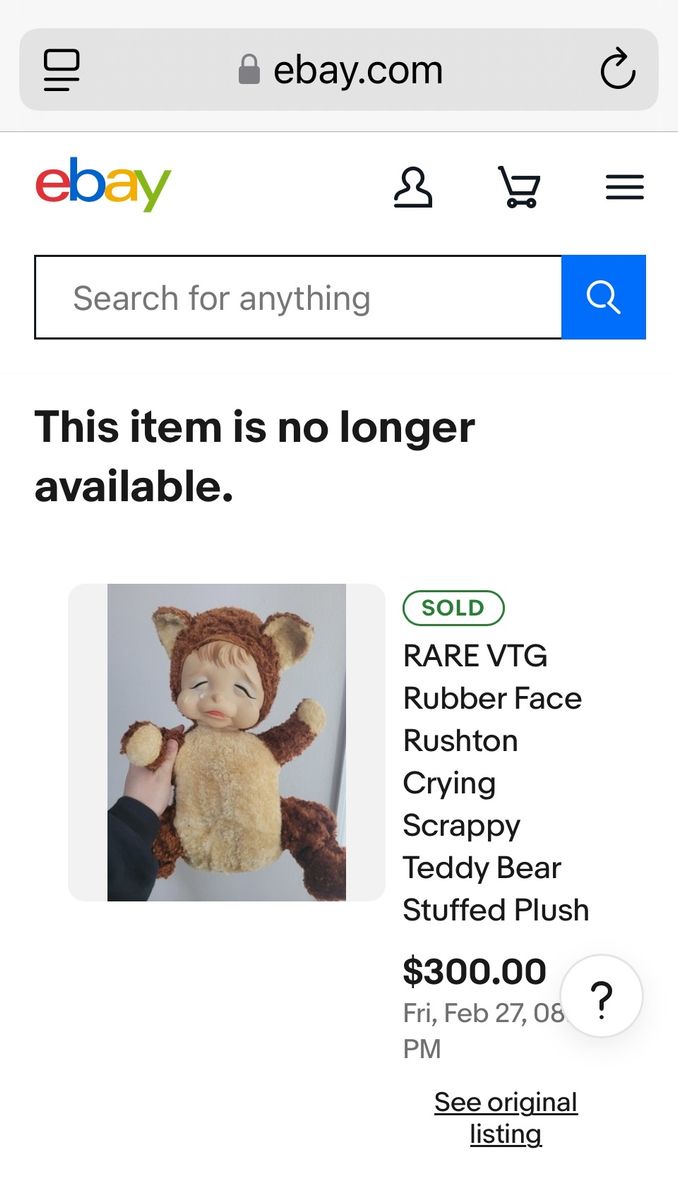Go to eBay home via the logo
The height and width of the screenshot is (1200, 678).
point(103,185)
